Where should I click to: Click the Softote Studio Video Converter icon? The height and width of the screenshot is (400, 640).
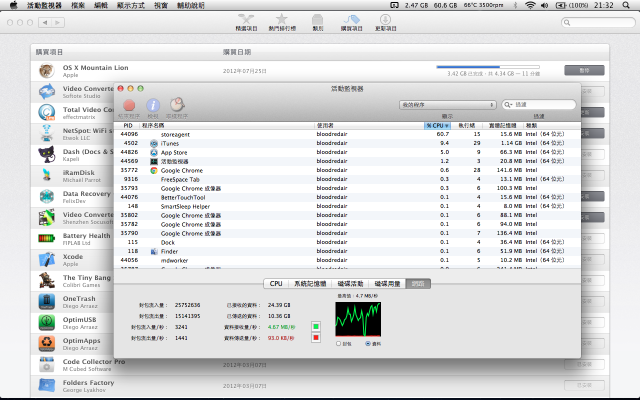coord(47,91)
